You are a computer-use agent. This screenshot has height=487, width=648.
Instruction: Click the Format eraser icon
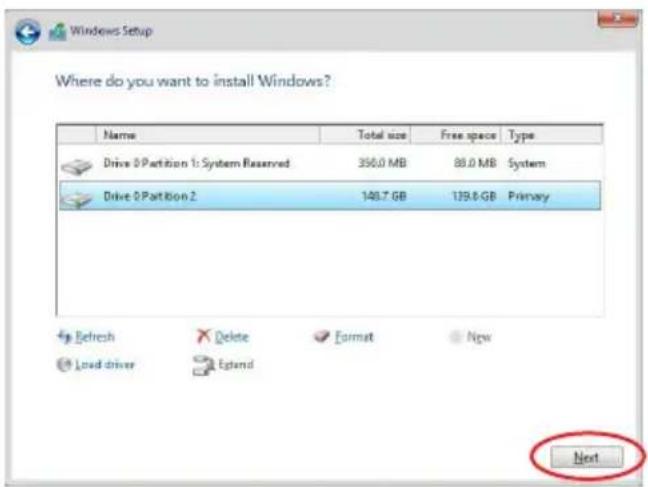322,336
